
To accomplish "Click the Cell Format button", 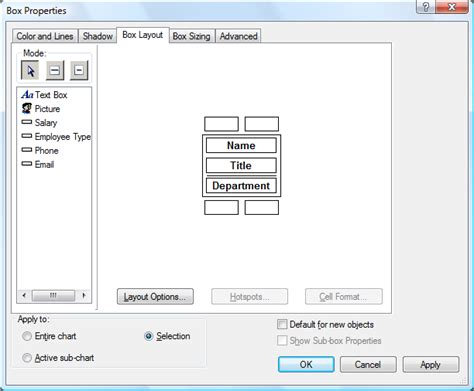I will coord(344,296).
